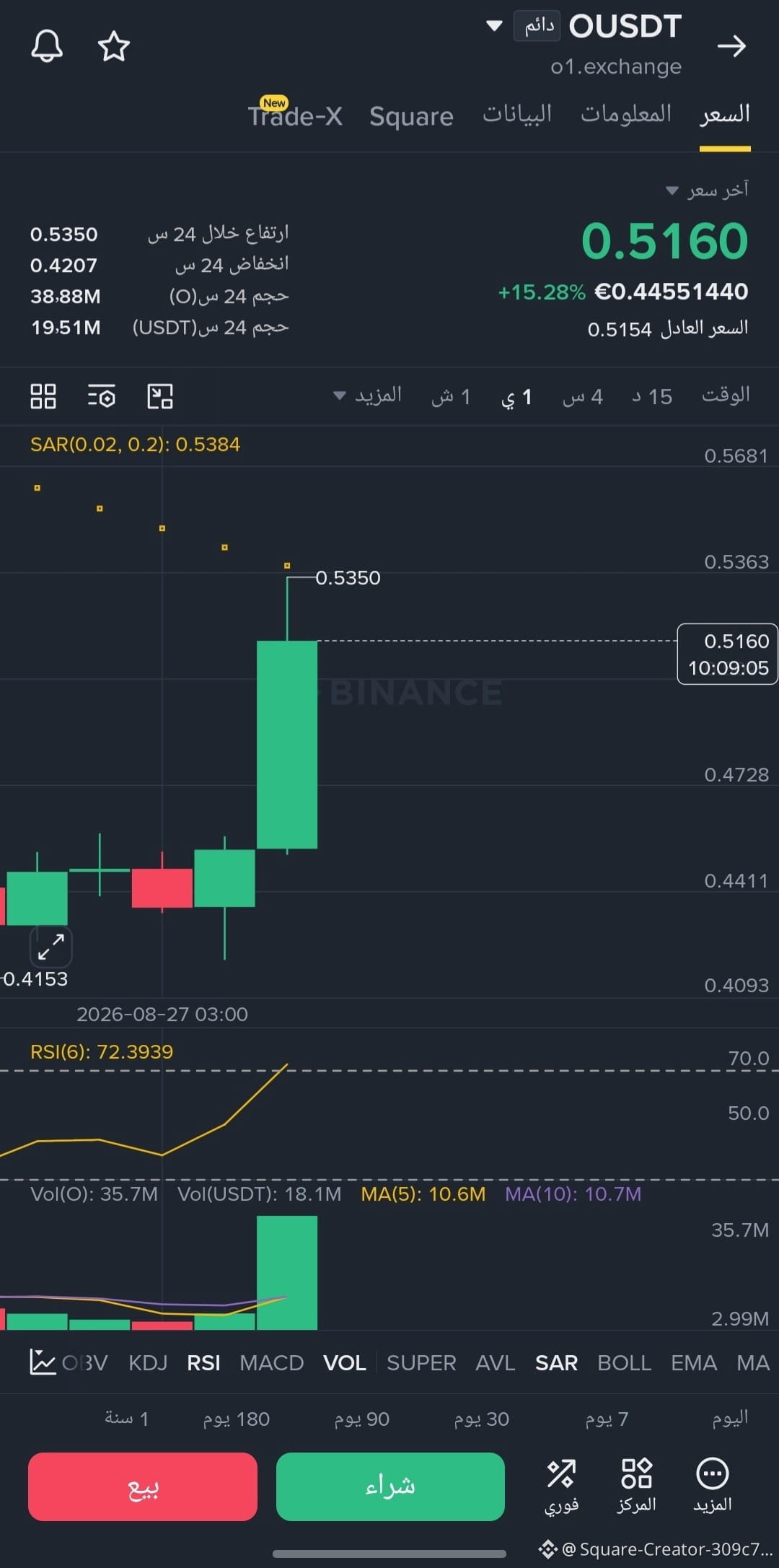
Task: Select the 4 س hour interval
Action: [583, 396]
